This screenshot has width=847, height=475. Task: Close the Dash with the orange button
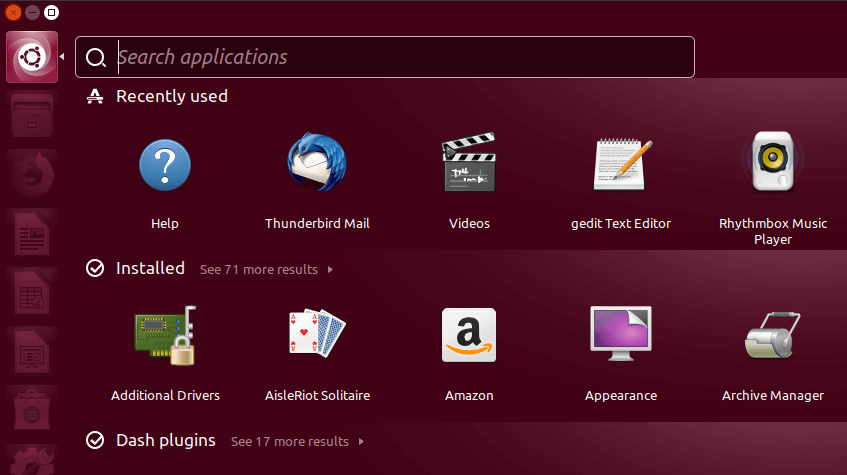[x=13, y=12]
